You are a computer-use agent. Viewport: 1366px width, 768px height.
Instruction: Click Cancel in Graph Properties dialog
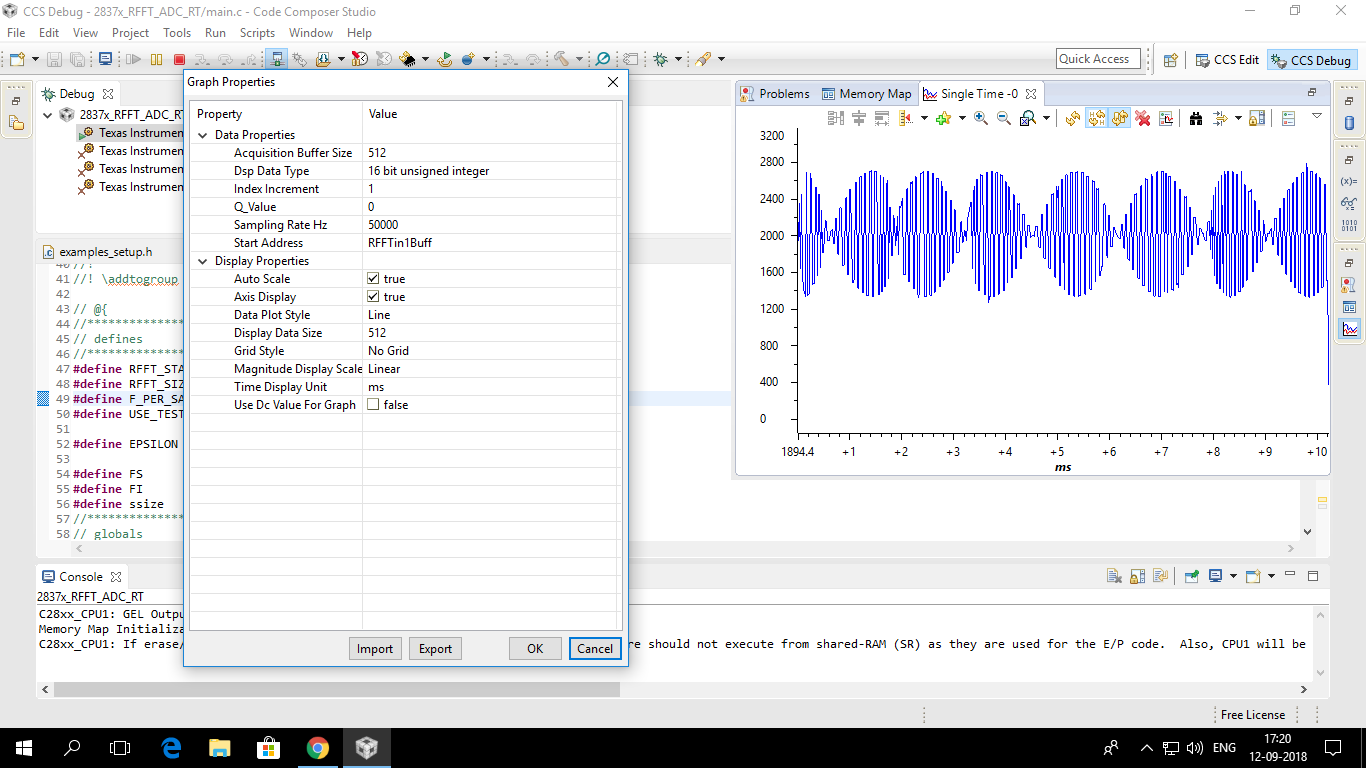pyautogui.click(x=595, y=649)
